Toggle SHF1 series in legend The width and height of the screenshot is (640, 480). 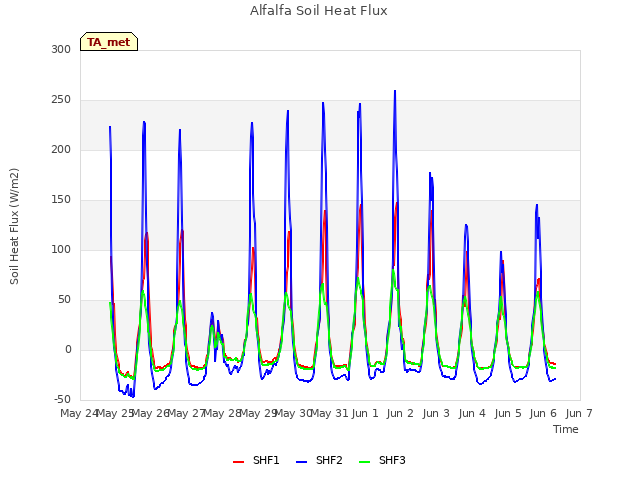[x=256, y=460]
